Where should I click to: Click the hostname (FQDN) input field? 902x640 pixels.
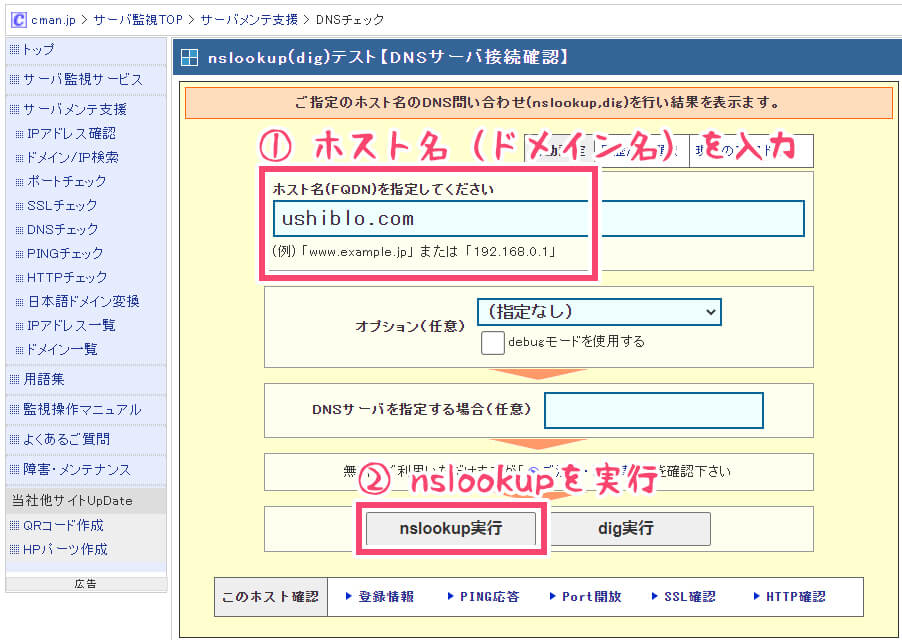(538, 219)
